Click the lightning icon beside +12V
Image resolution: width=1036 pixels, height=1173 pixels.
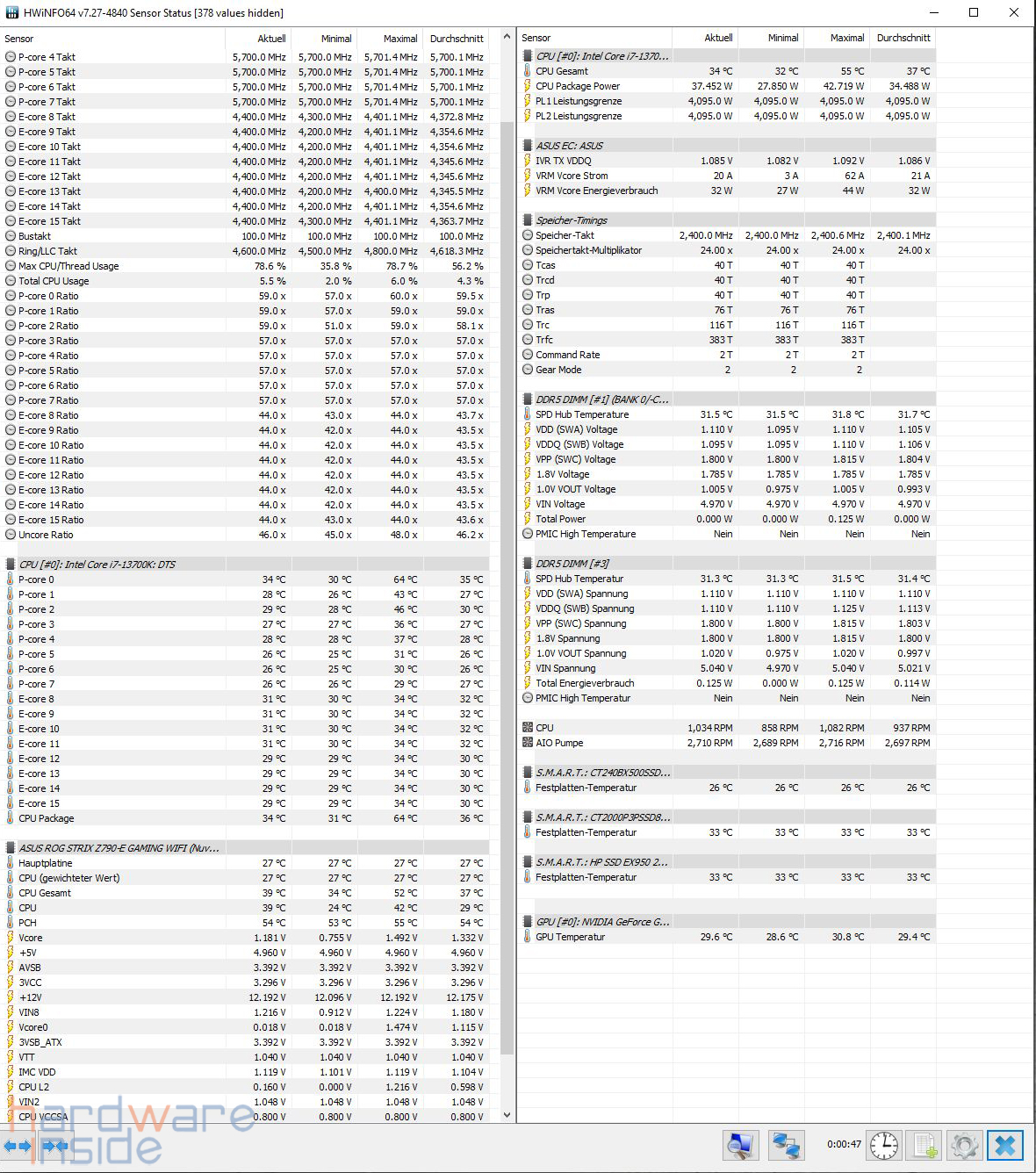(11, 997)
